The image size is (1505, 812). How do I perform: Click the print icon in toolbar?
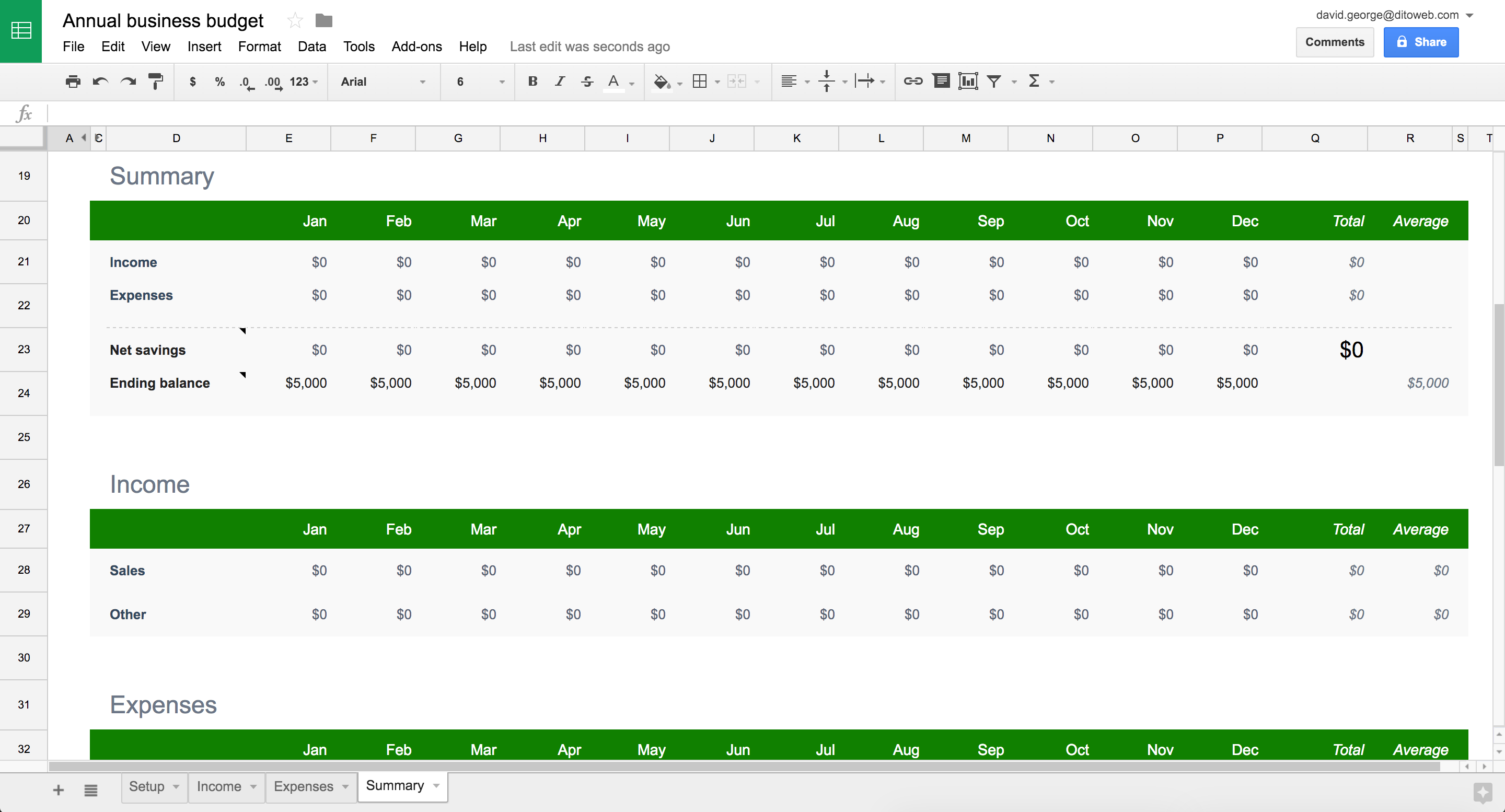pos(72,81)
